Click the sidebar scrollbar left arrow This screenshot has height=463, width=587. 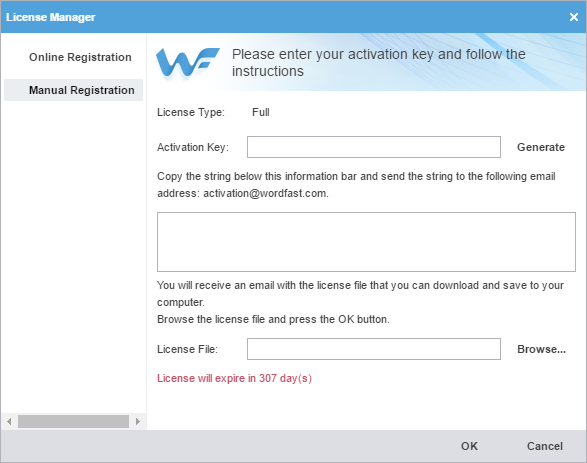tap(9, 421)
